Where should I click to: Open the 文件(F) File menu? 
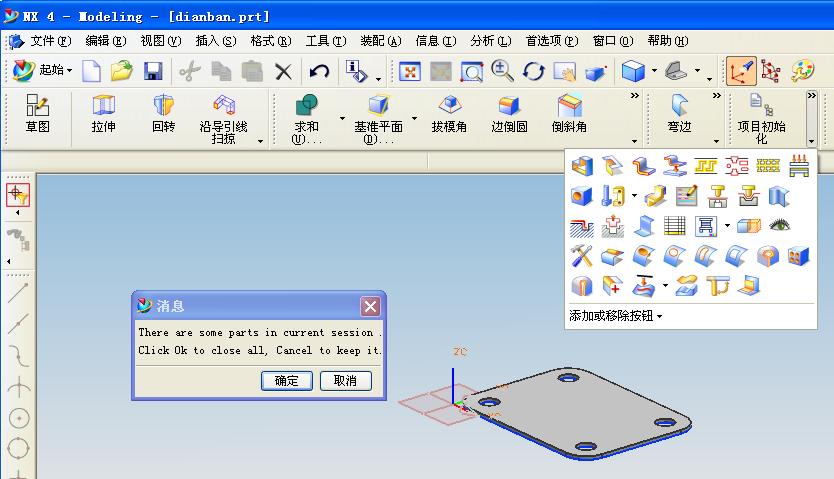point(51,41)
